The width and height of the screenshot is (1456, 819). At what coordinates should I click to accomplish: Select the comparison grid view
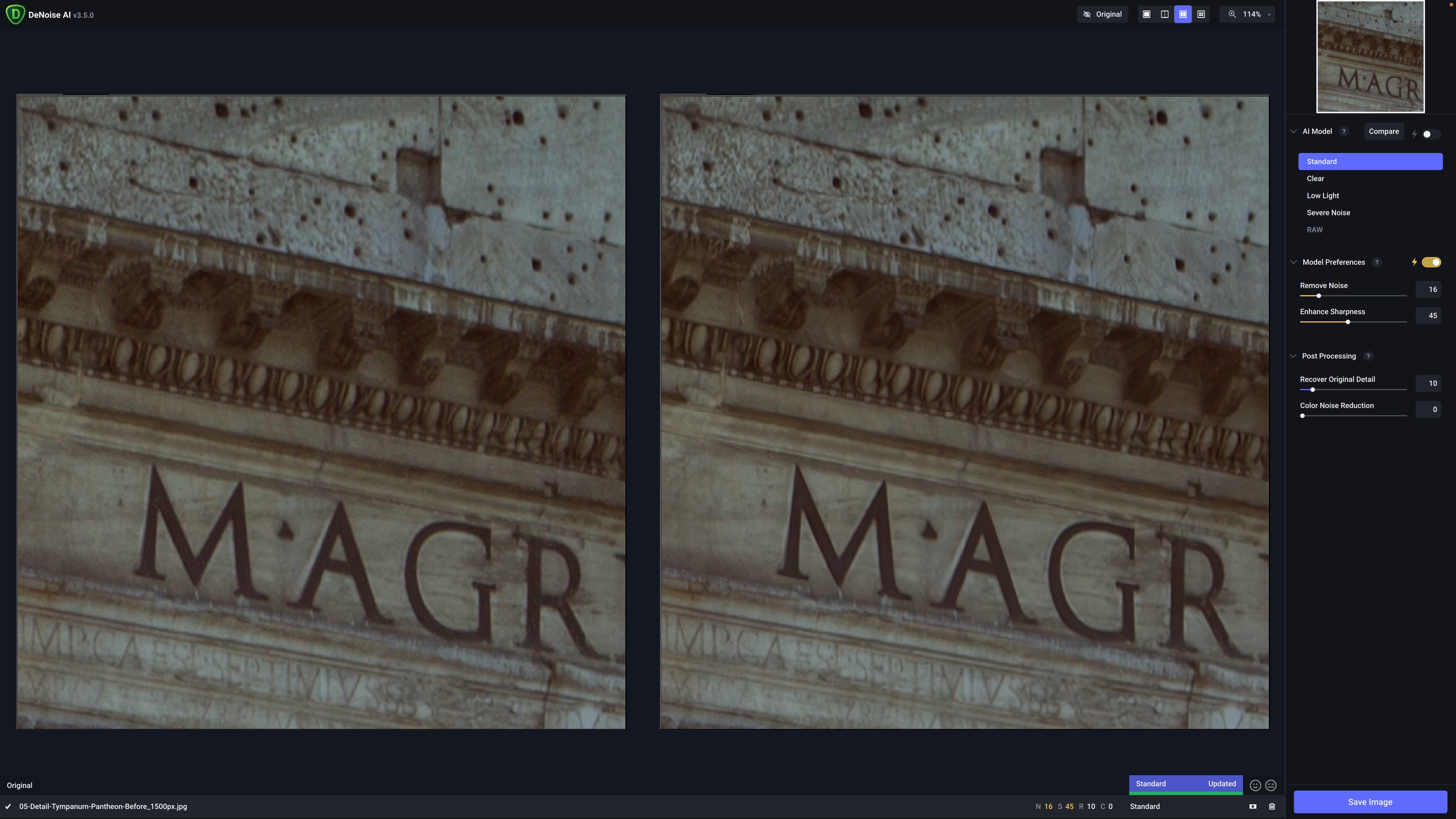click(x=1201, y=14)
